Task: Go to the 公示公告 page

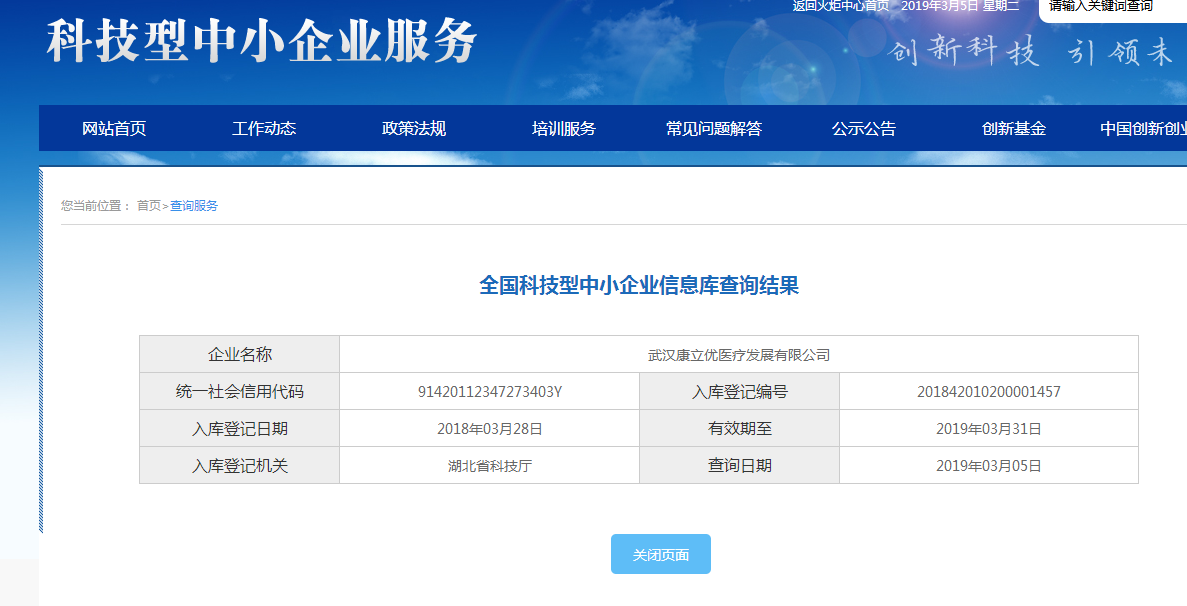Action: (864, 129)
